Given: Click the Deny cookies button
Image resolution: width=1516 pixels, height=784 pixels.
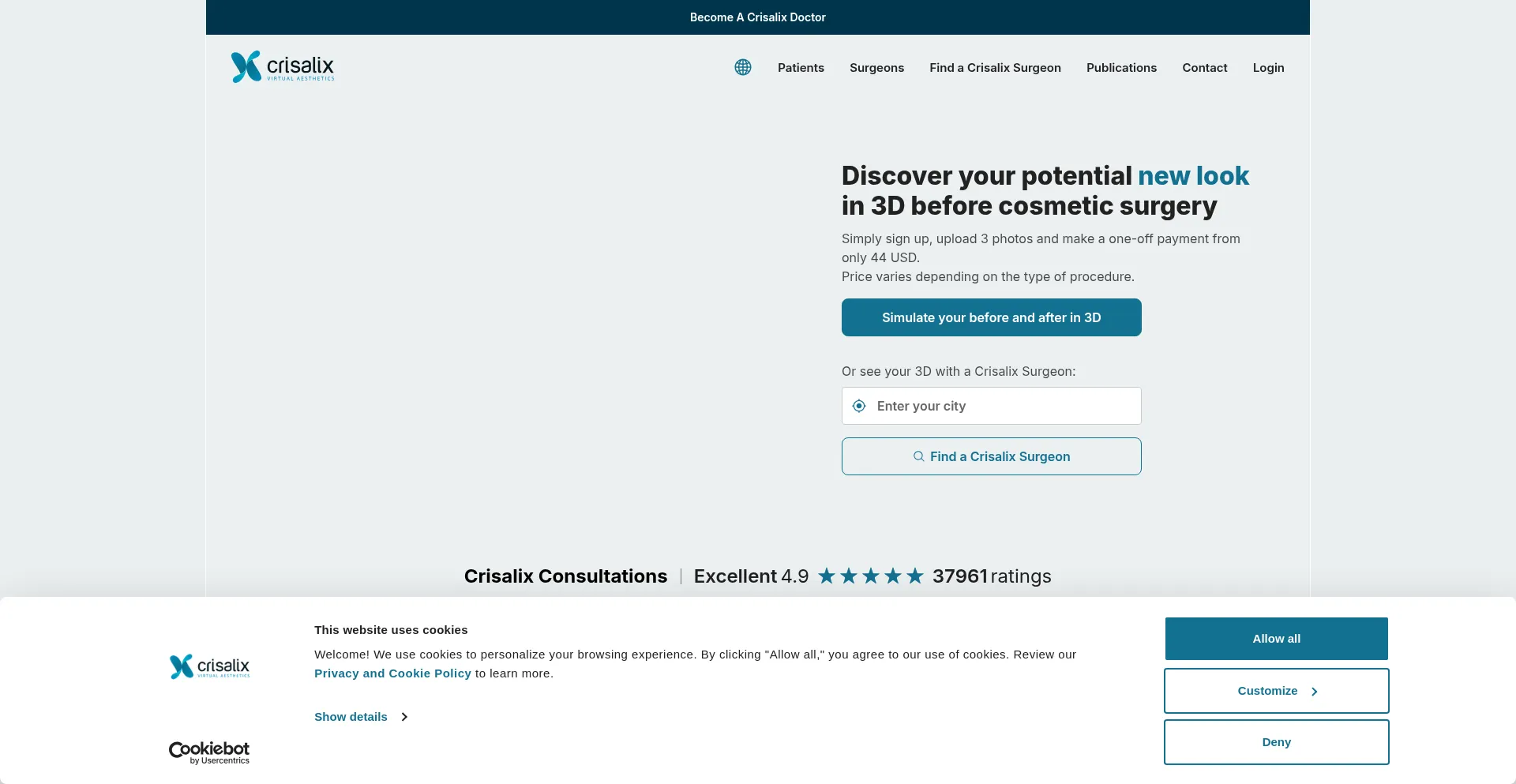Looking at the screenshot, I should [x=1276, y=742].
